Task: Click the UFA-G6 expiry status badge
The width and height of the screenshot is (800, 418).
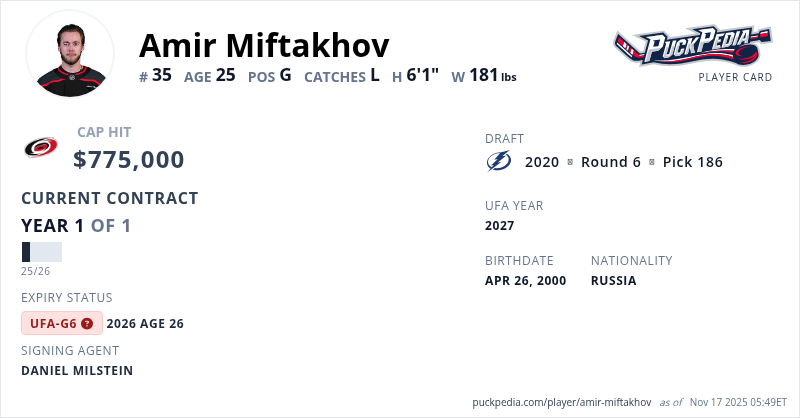Action: point(61,323)
